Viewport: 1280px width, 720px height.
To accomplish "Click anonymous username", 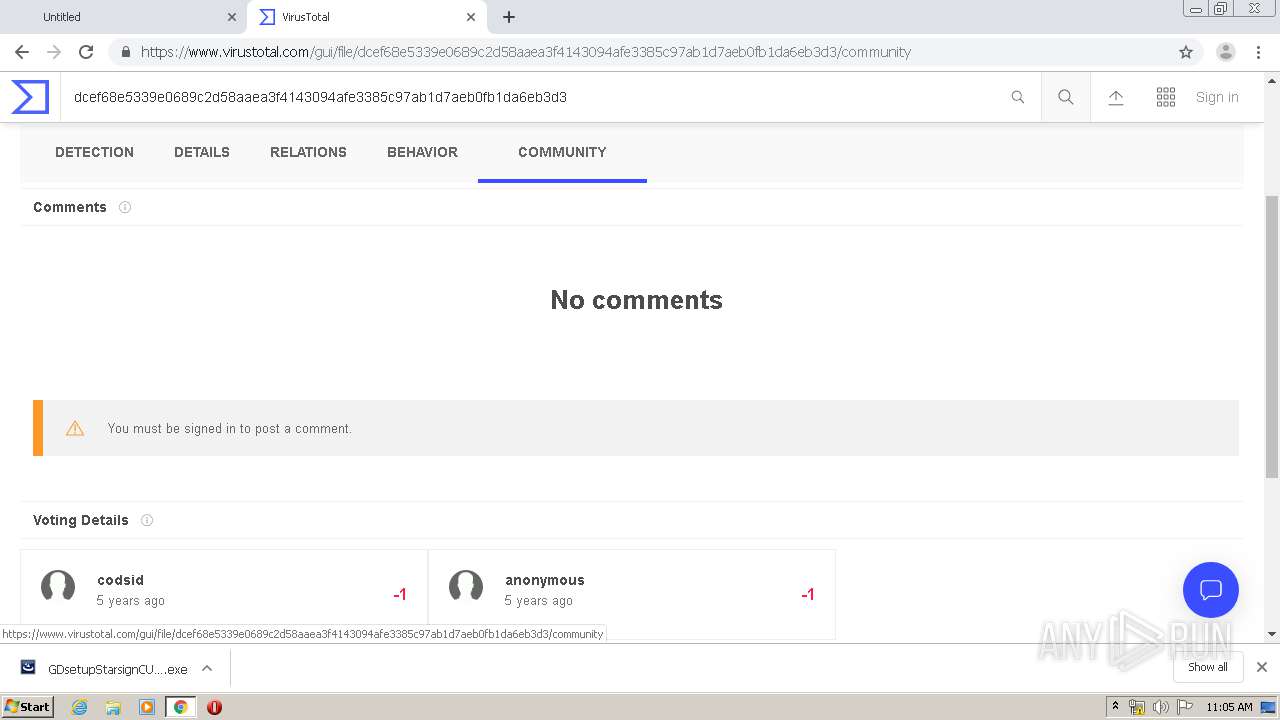I will click(544, 580).
